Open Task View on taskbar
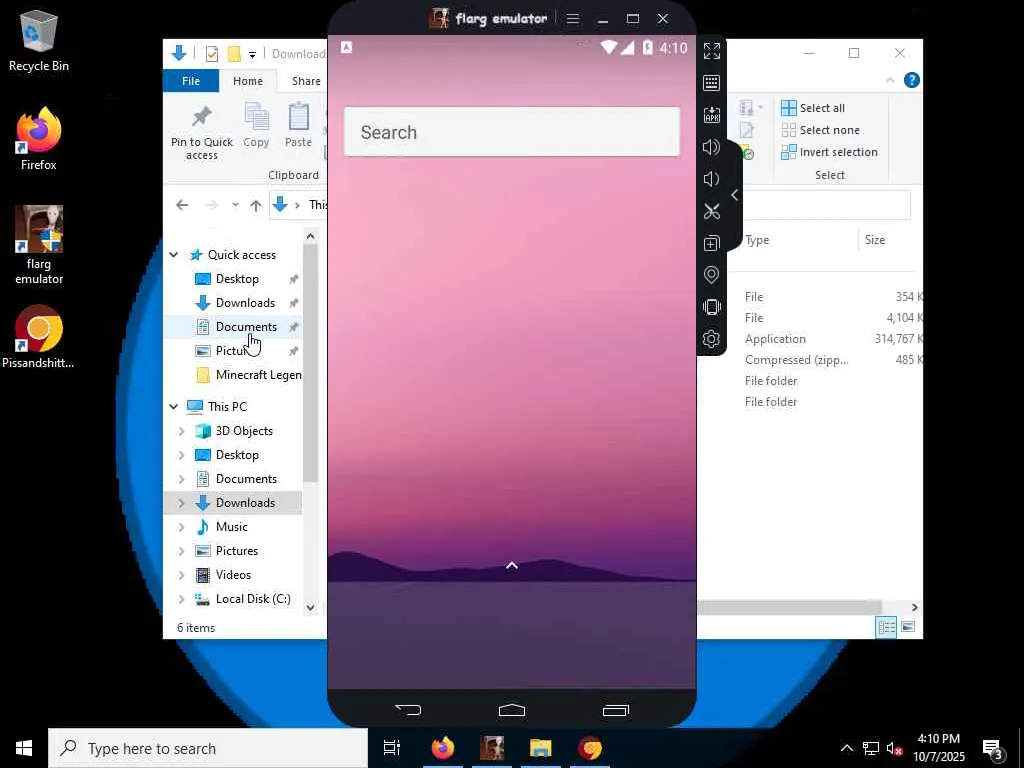Screen dimensions: 1024x768 (x=392, y=748)
